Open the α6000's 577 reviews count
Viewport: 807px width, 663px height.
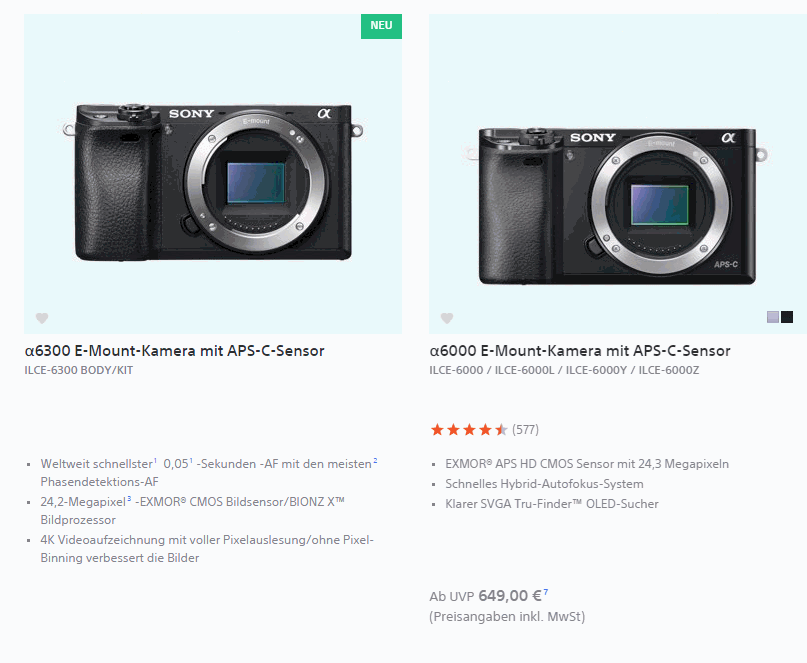point(525,430)
